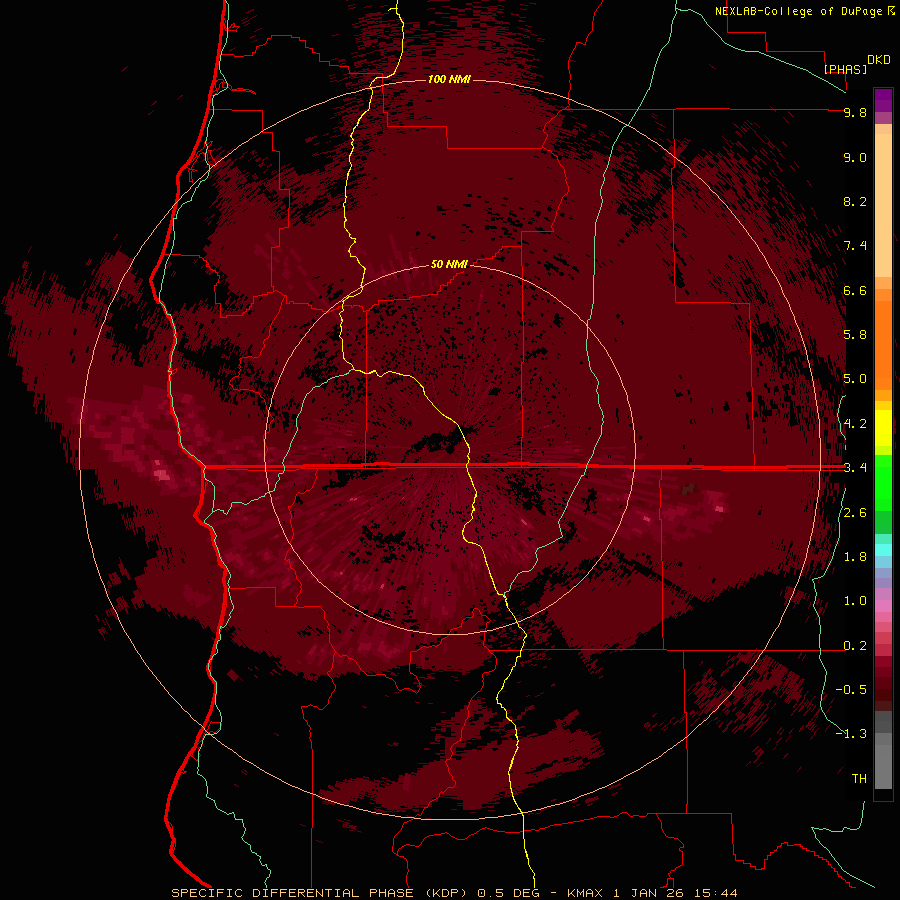
Task: Click the 9.0 value on the color scale
Action: [x=855, y=157]
